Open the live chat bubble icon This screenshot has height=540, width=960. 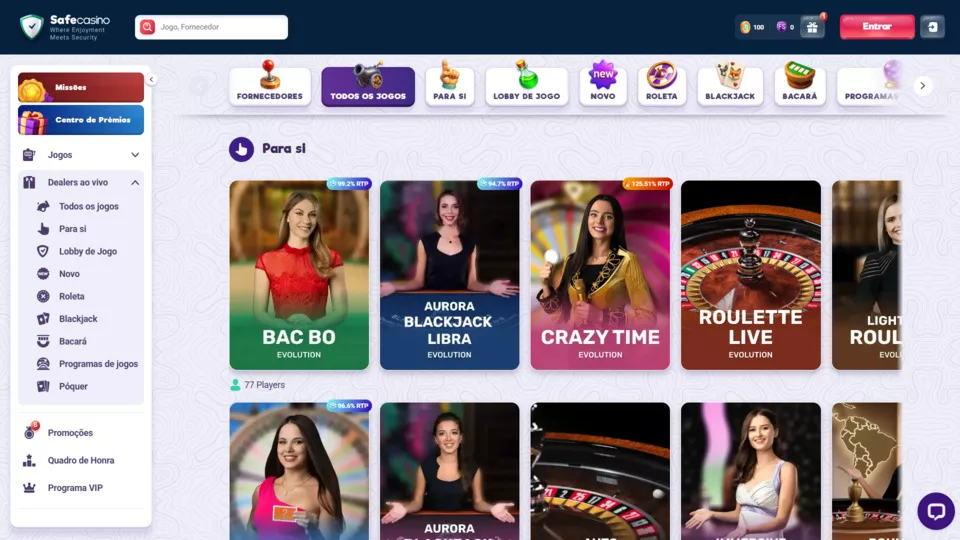pyautogui.click(x=936, y=511)
